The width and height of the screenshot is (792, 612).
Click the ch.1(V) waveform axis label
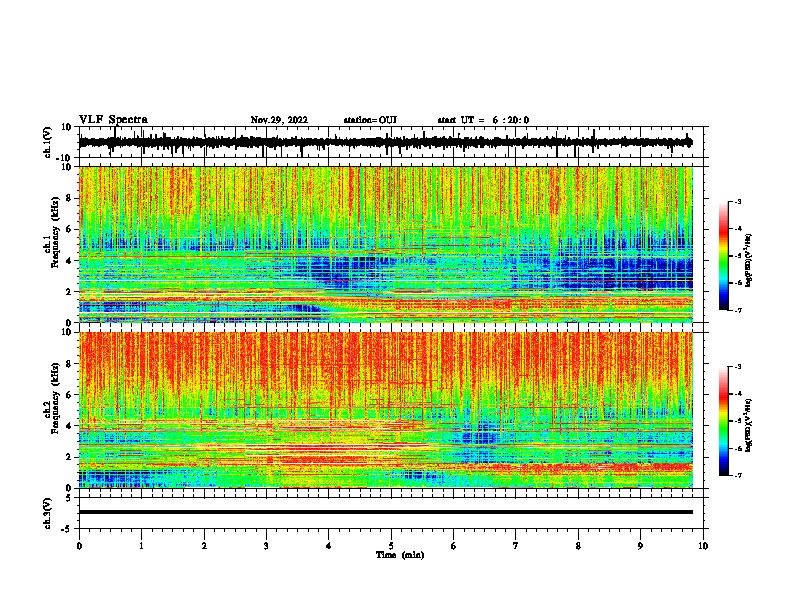tap(48, 142)
